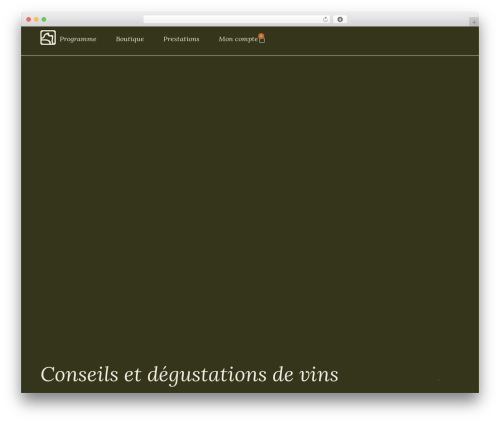This screenshot has height=423, width=500.
Task: Click the heading Conseils et dégustations de vins
Action: click(189, 375)
